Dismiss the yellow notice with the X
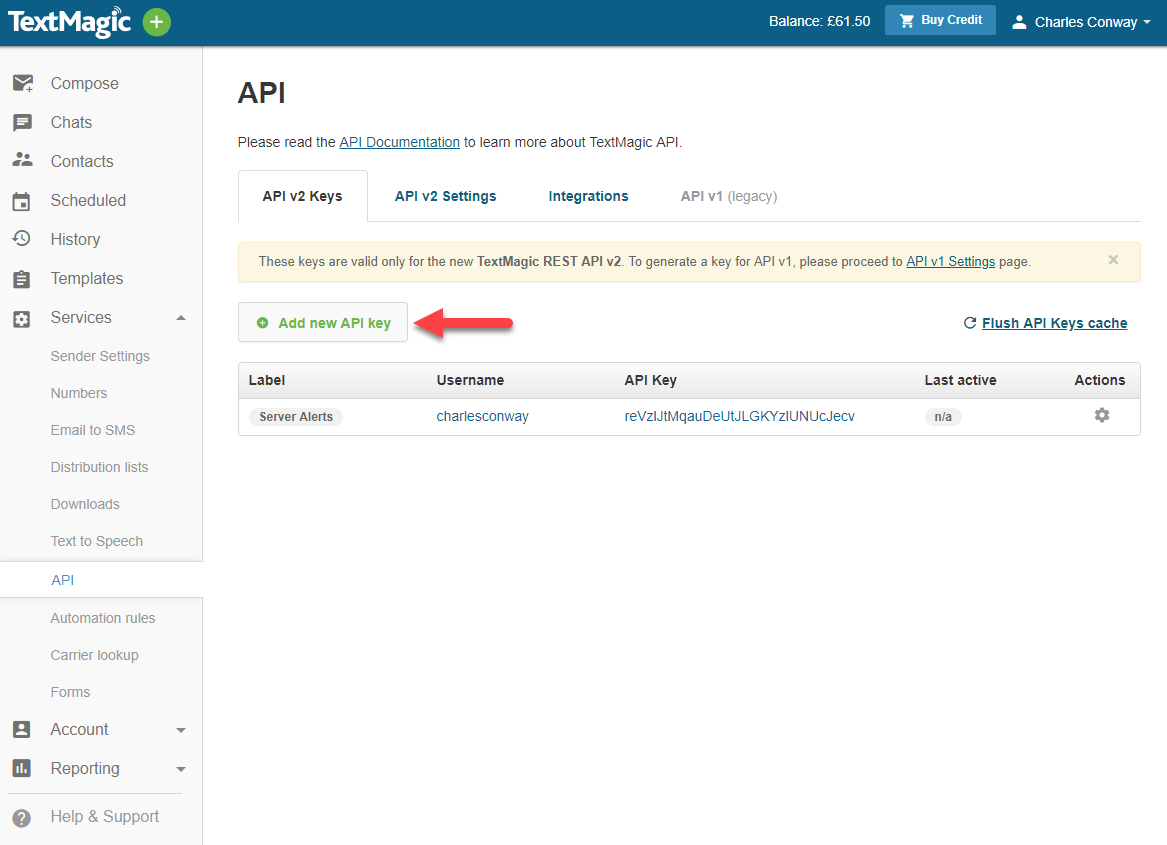1167x845 pixels. coord(1113,260)
